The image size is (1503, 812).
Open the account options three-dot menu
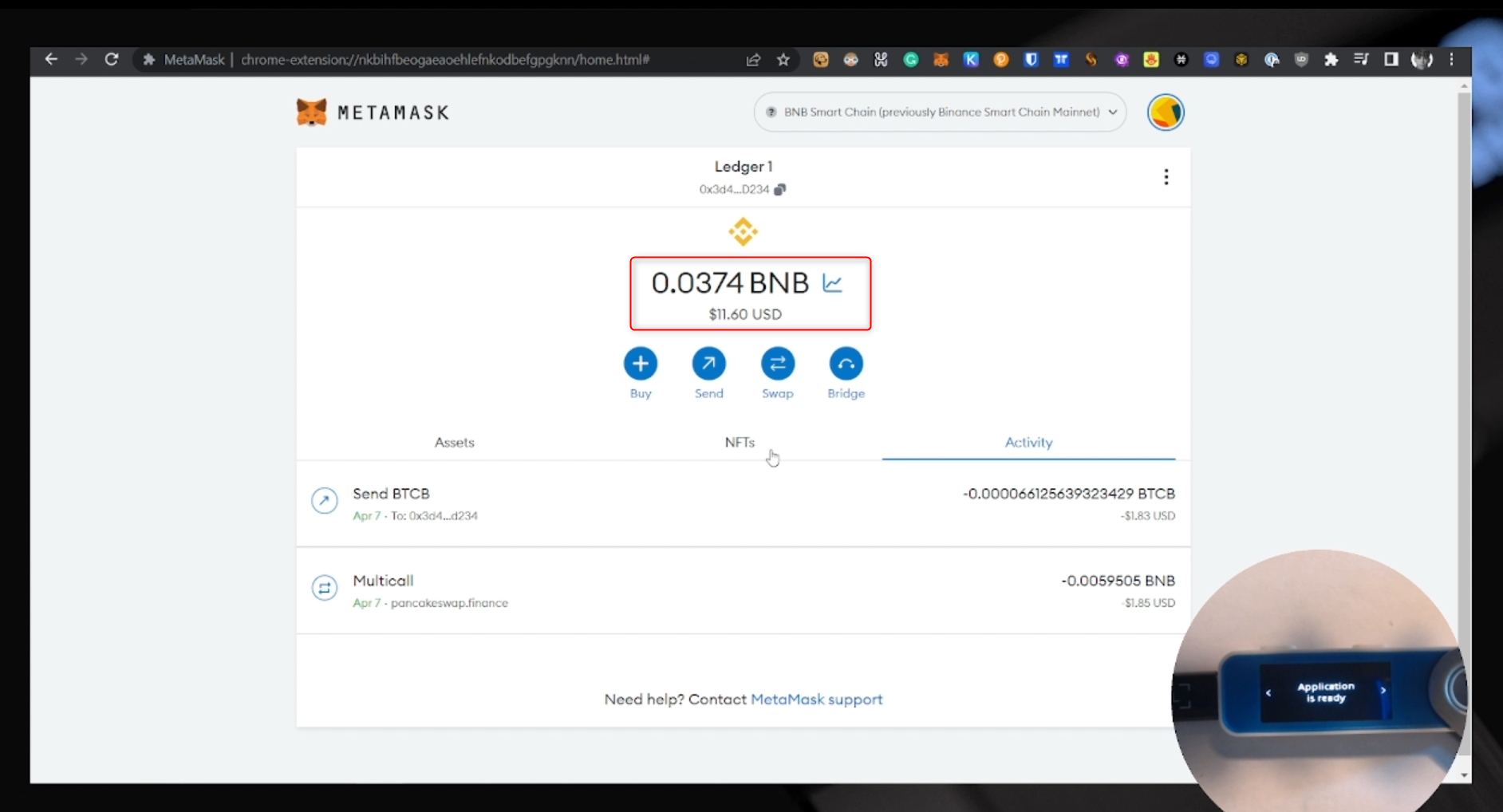tap(1166, 177)
